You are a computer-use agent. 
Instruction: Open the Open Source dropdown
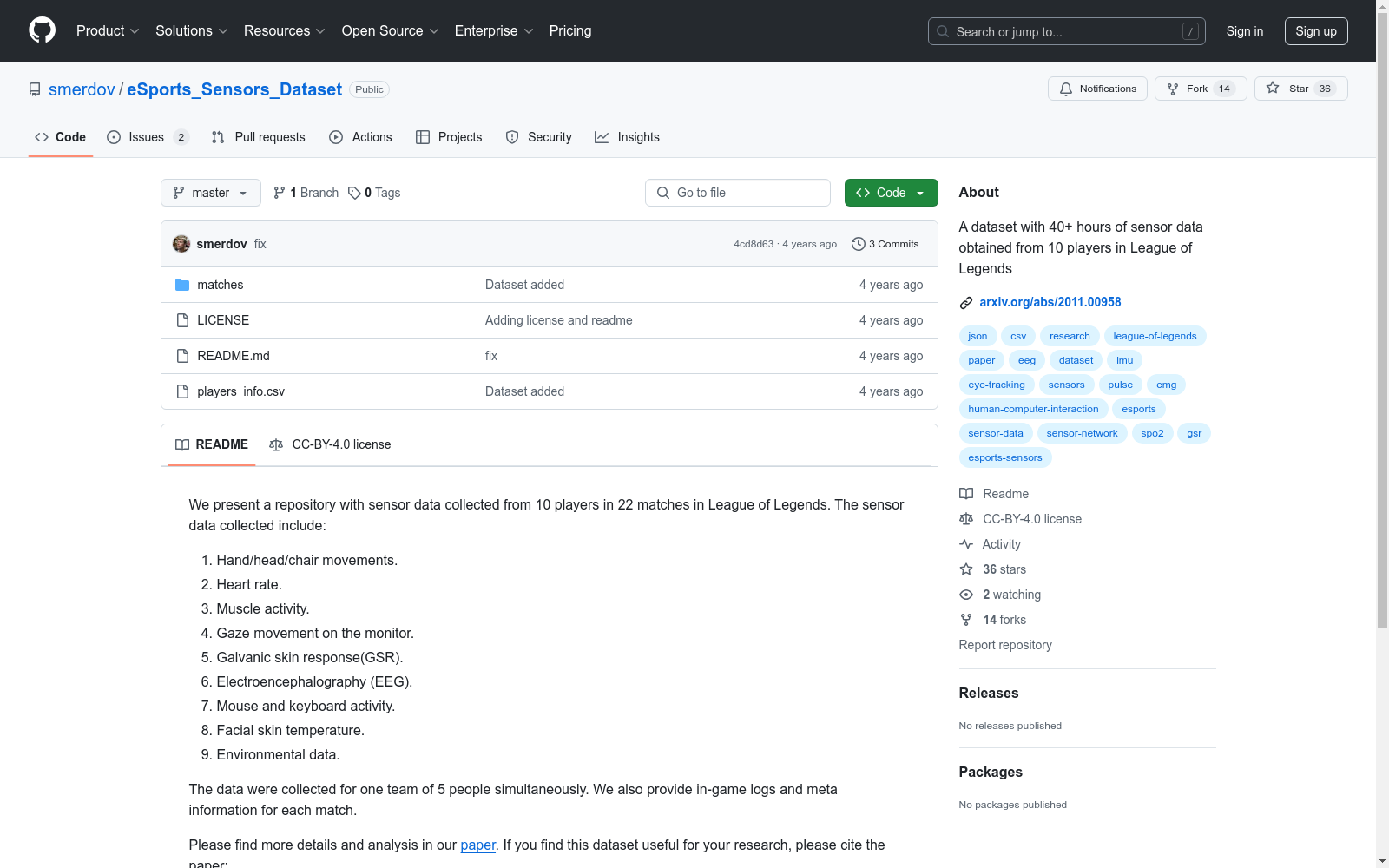tap(391, 31)
